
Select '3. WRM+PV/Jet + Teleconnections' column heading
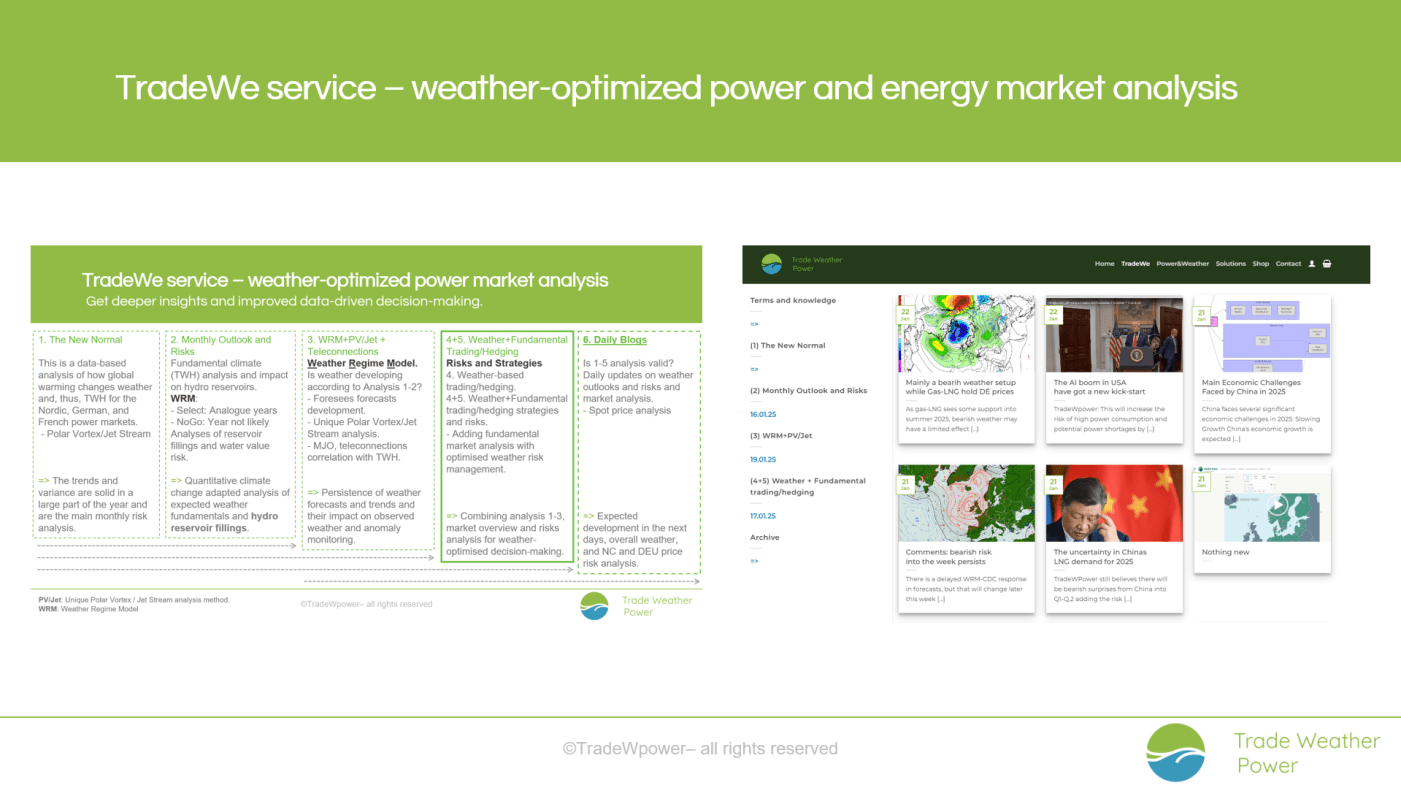click(x=346, y=346)
